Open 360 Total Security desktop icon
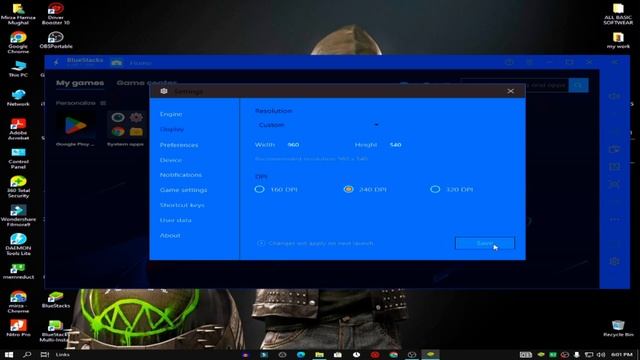Image resolution: width=640 pixels, height=360 pixels. tap(18, 187)
